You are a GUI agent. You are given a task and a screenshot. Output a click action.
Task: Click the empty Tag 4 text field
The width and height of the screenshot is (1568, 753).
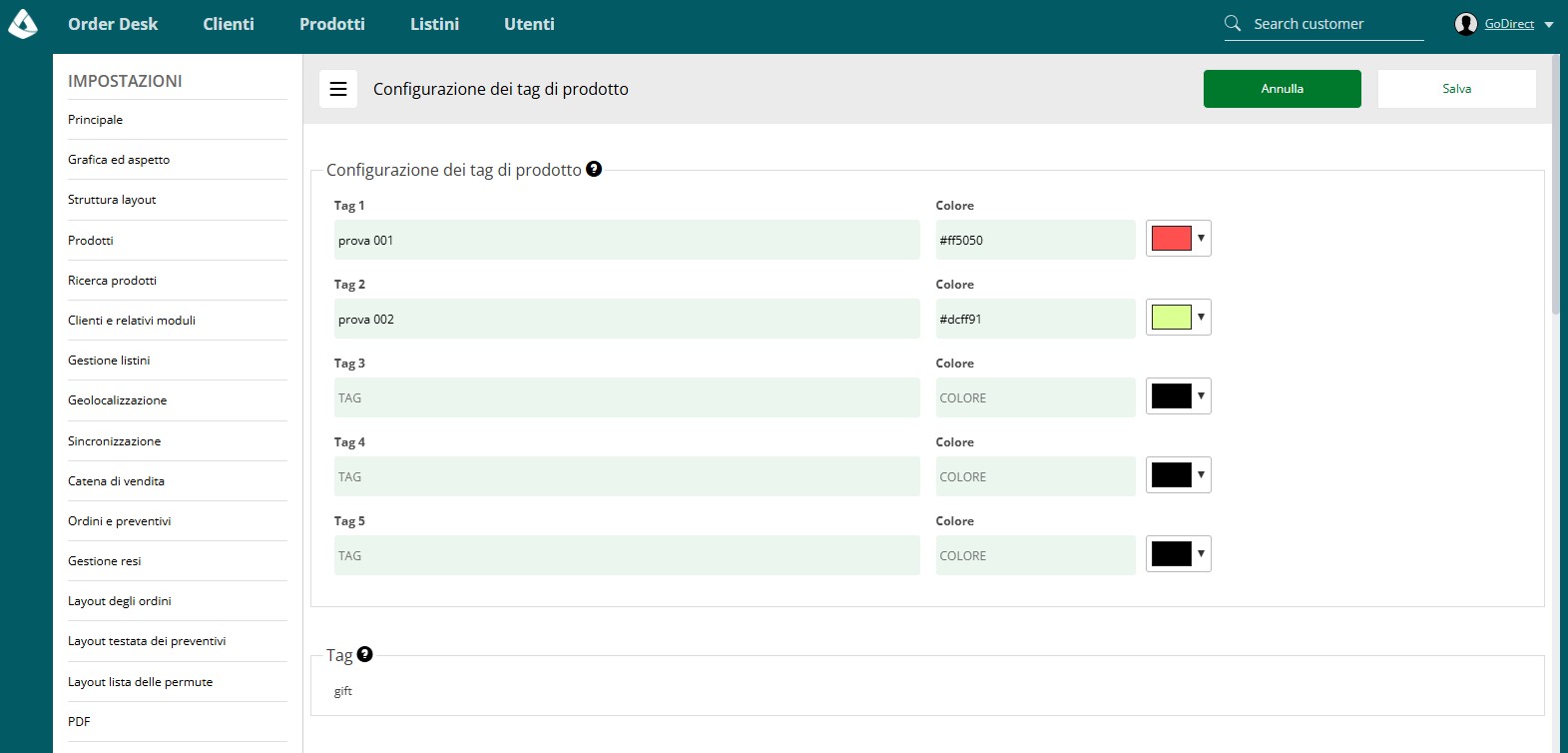(627, 476)
